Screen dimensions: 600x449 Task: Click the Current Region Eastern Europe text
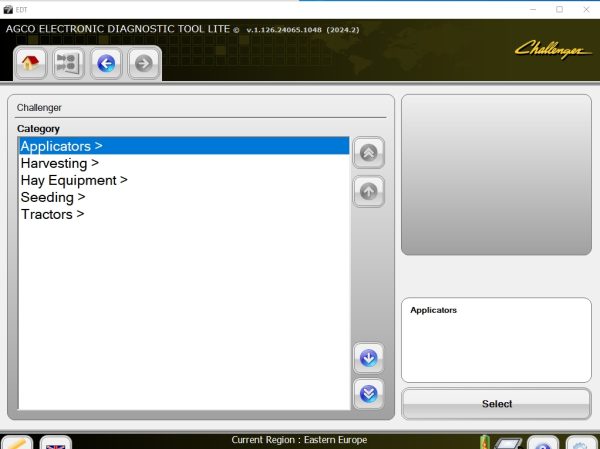[x=299, y=440]
